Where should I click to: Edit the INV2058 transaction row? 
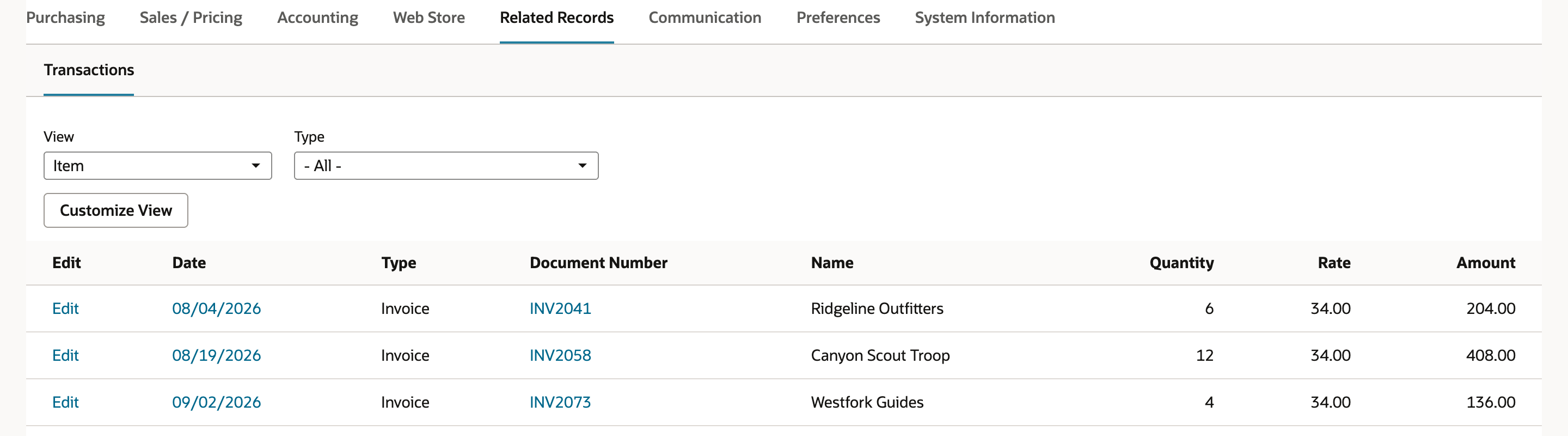click(65, 355)
